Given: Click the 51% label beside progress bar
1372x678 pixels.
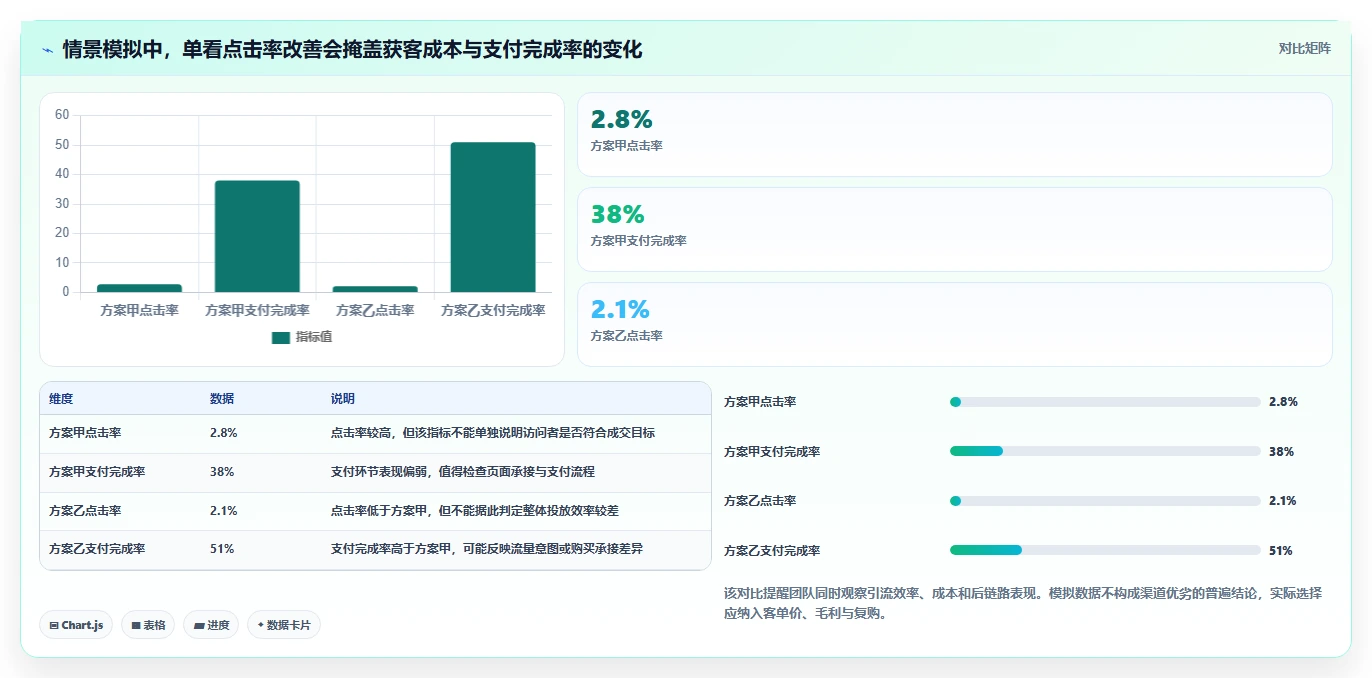Looking at the screenshot, I should pyautogui.click(x=1280, y=551).
